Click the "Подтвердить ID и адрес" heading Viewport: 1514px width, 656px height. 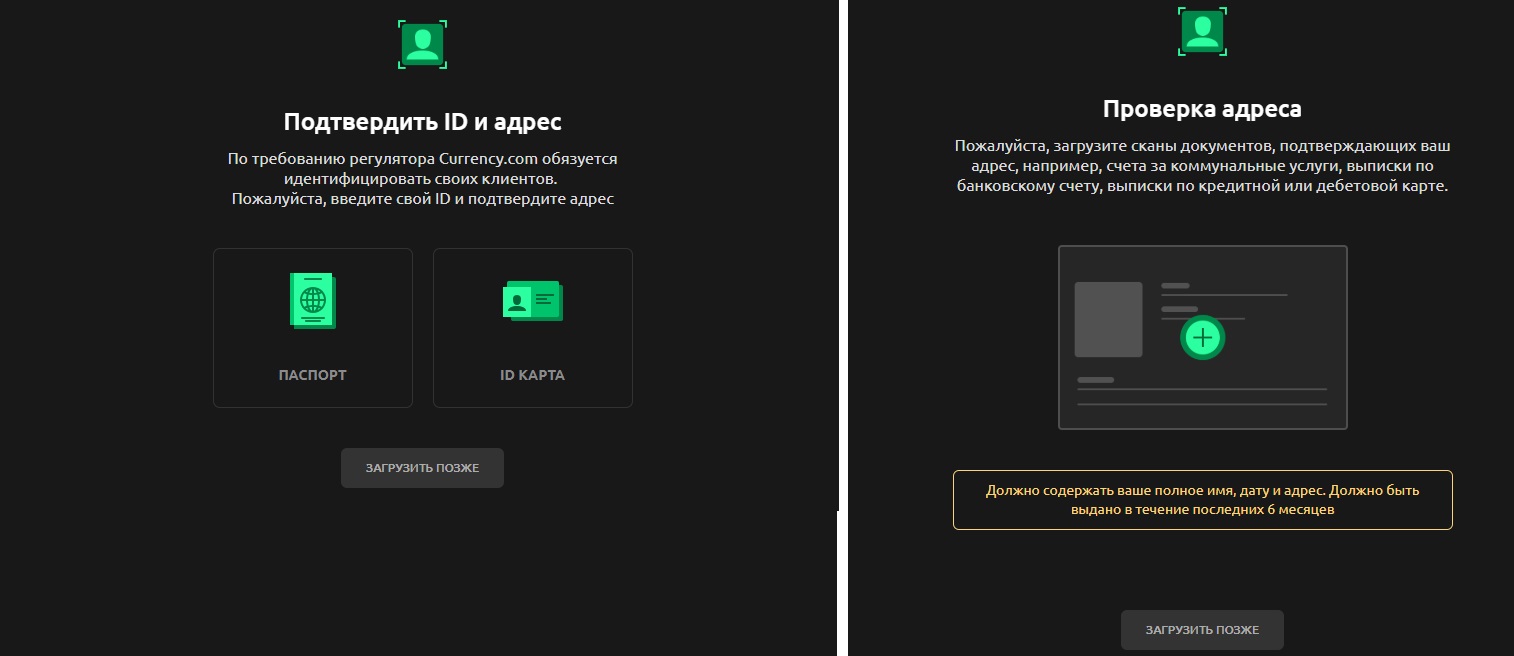422,122
